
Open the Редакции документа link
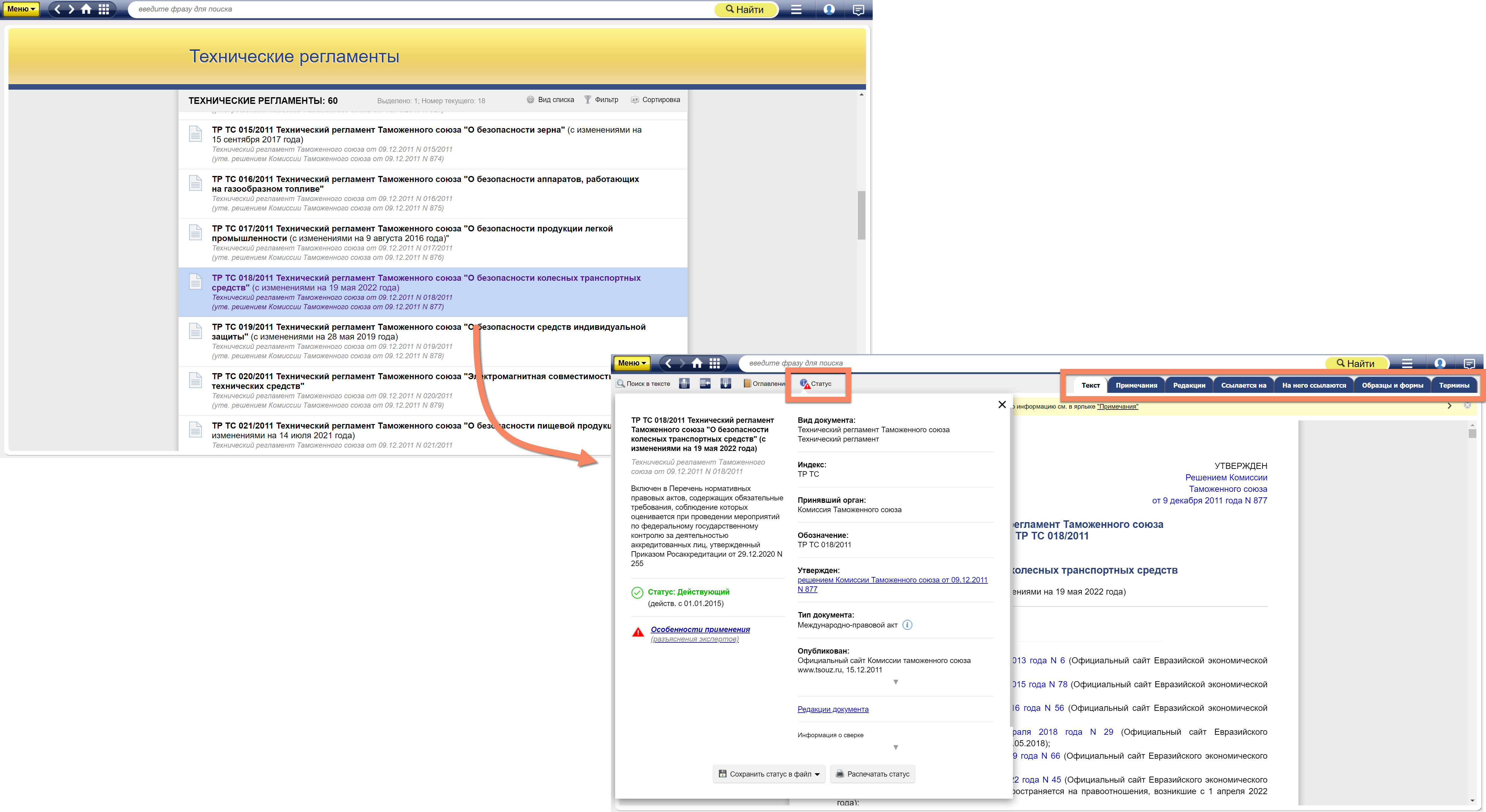(x=832, y=709)
